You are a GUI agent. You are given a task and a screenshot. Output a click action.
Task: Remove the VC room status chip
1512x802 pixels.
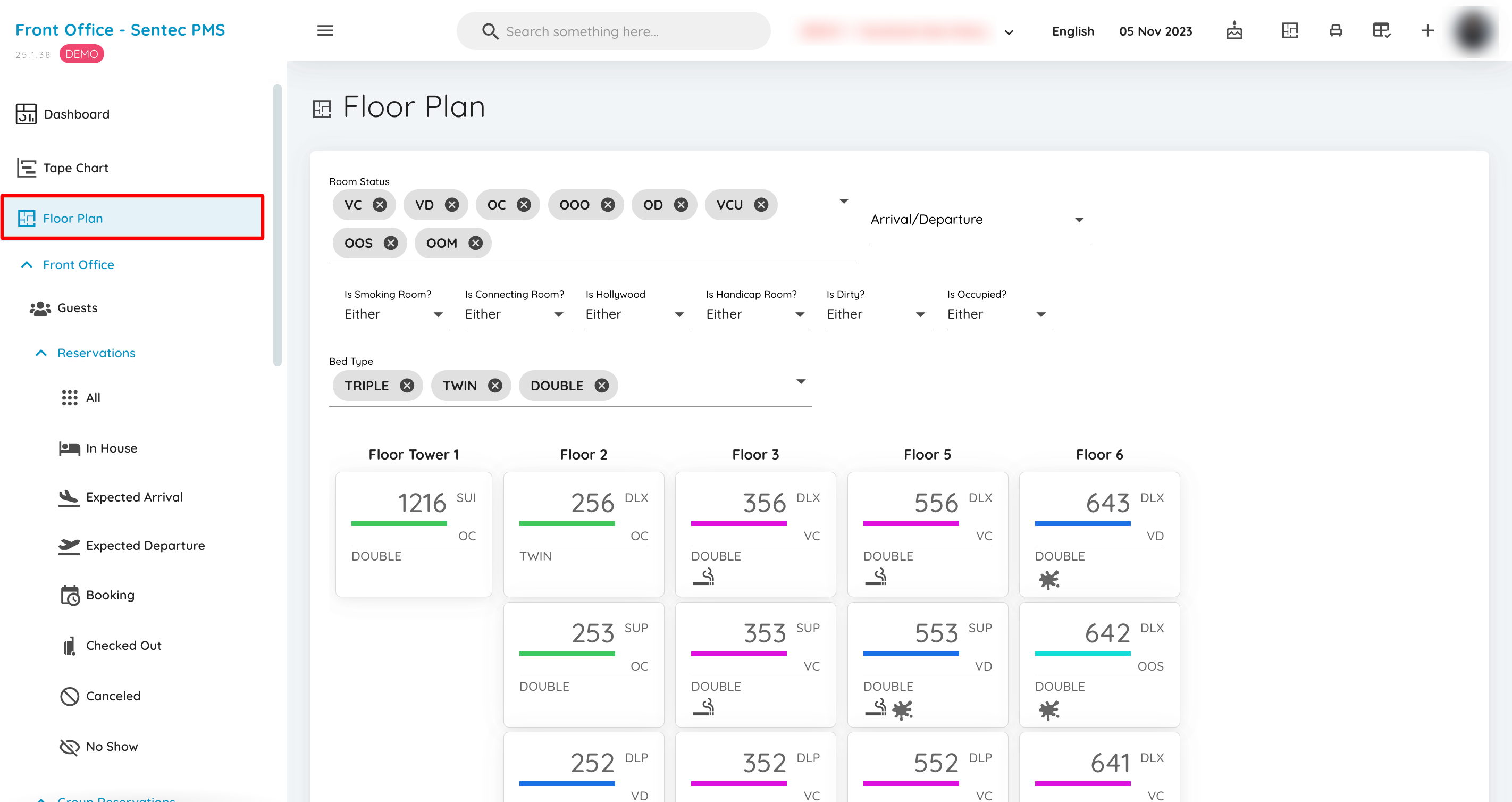coord(380,205)
